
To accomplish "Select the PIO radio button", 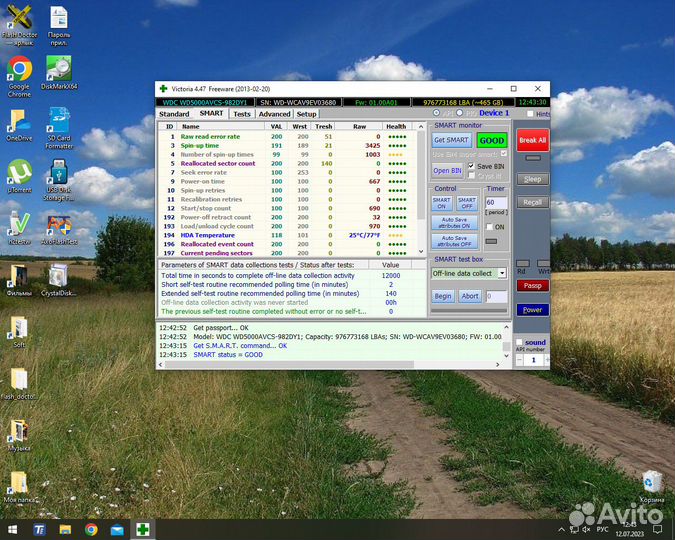I will tap(459, 113).
